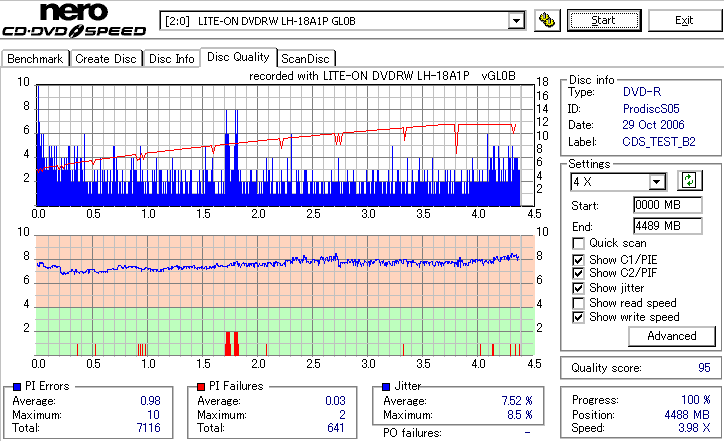Uncheck Show C1/PIE option

click(x=578, y=260)
